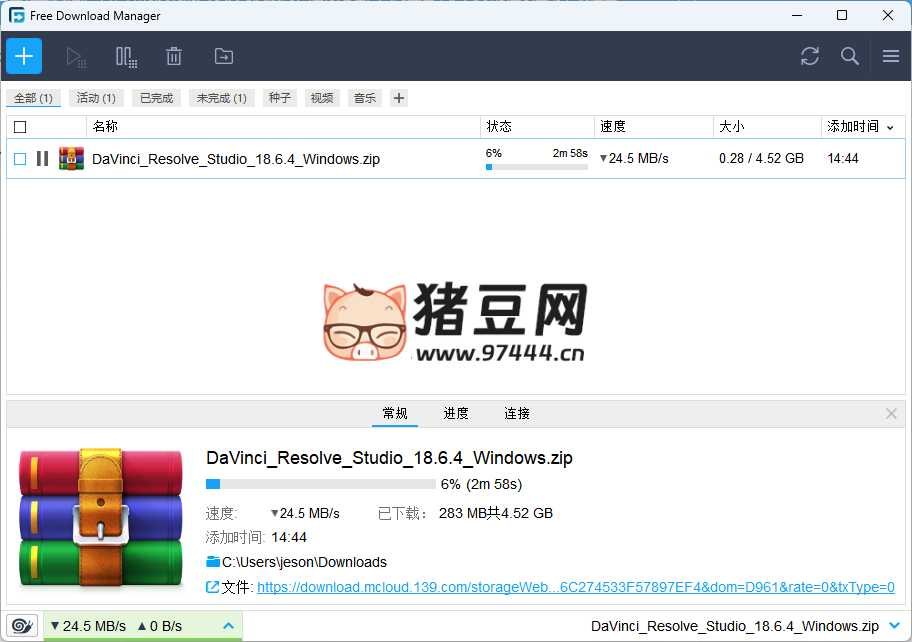This screenshot has width=912, height=642.
Task: Open the search magnifier icon
Action: [x=850, y=57]
